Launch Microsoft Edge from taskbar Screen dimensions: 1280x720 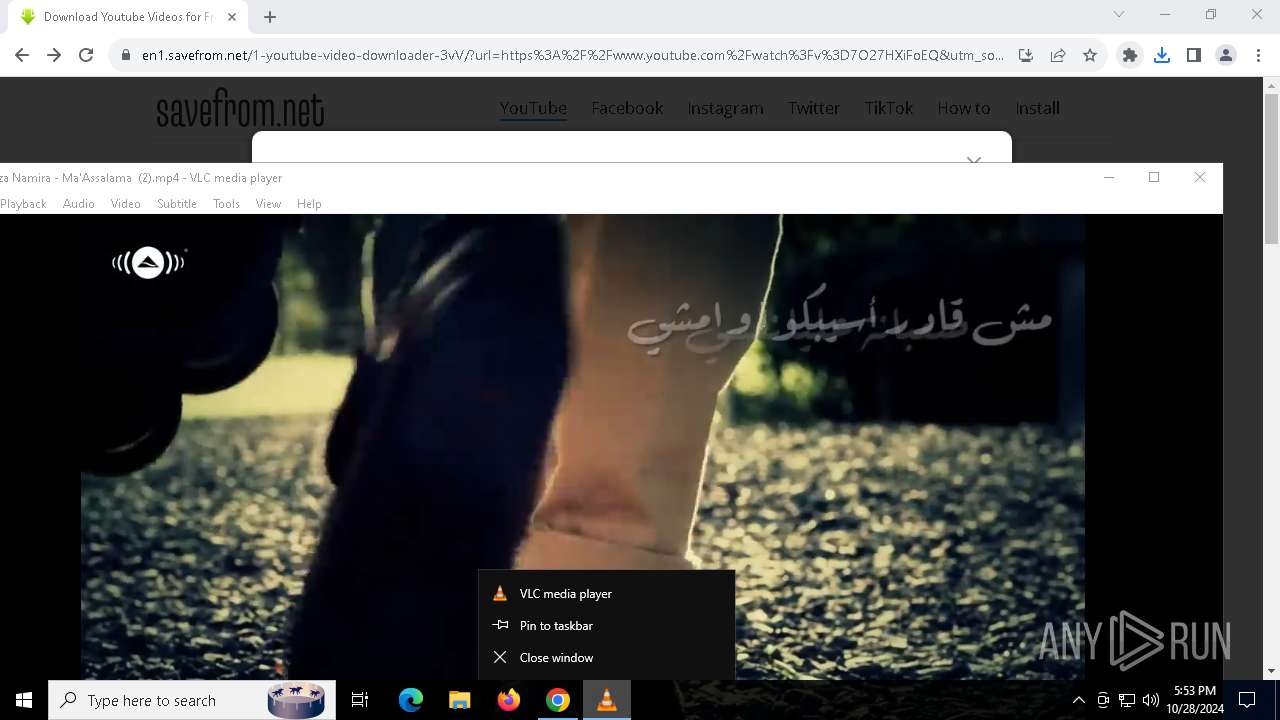[411, 700]
